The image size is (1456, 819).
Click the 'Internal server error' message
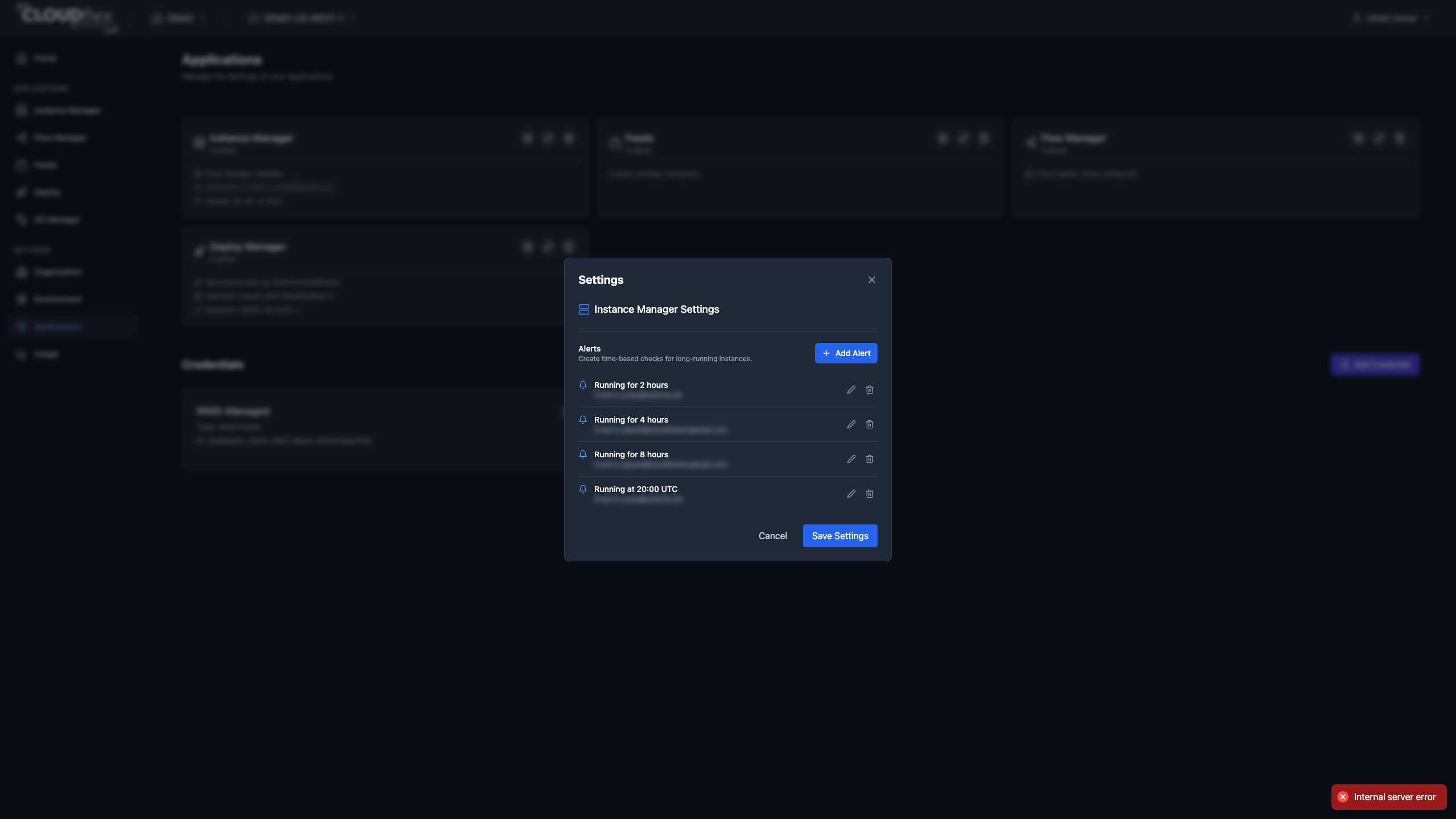point(1395,797)
